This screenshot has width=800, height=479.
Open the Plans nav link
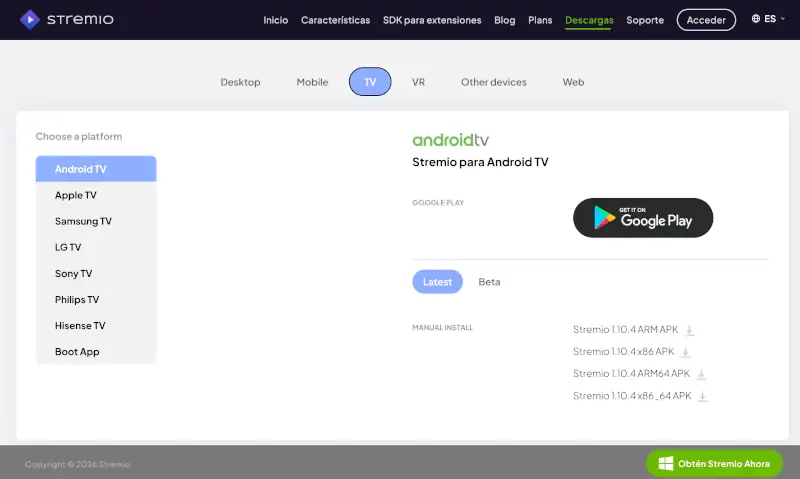540,20
